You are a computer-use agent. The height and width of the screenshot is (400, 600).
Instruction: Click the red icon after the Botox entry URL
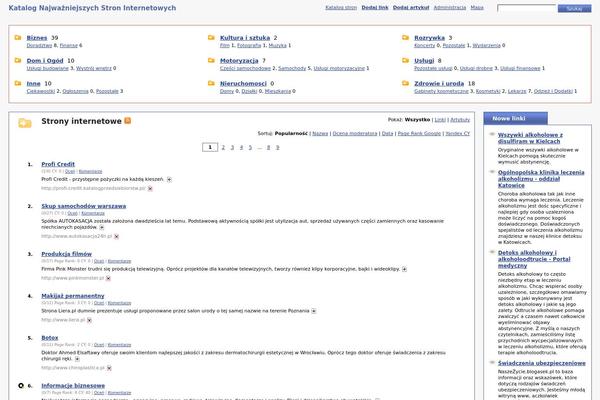pos(109,368)
